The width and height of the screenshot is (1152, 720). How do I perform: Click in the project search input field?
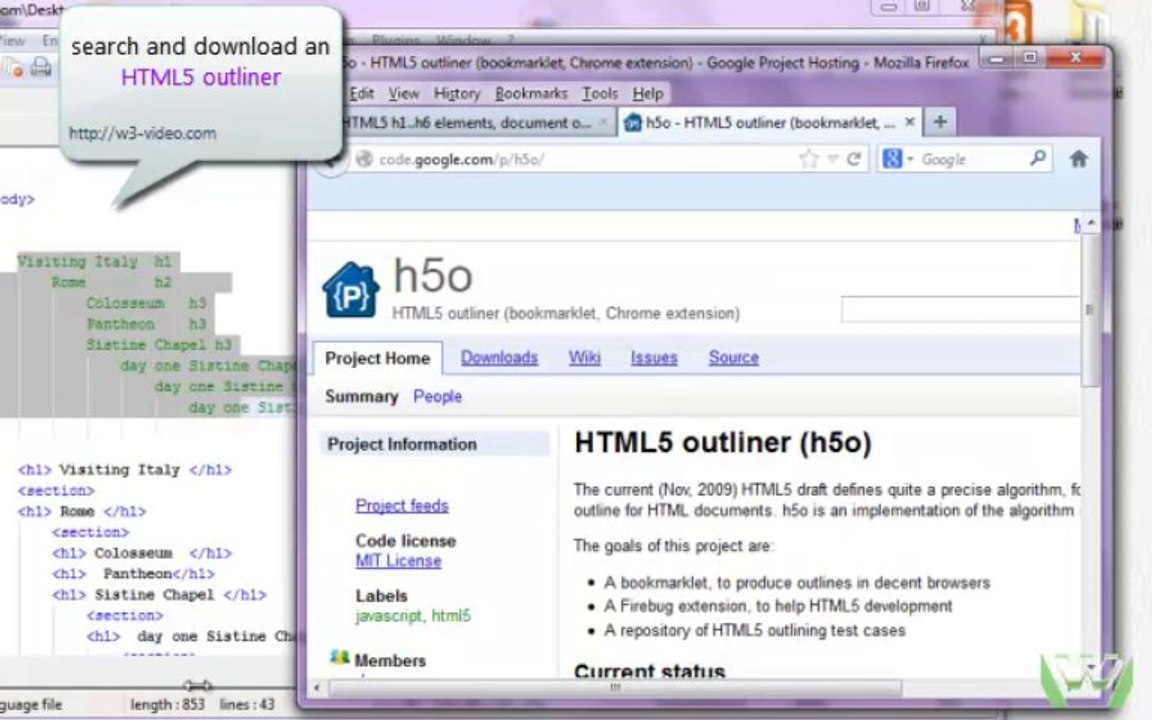pyautogui.click(x=960, y=309)
